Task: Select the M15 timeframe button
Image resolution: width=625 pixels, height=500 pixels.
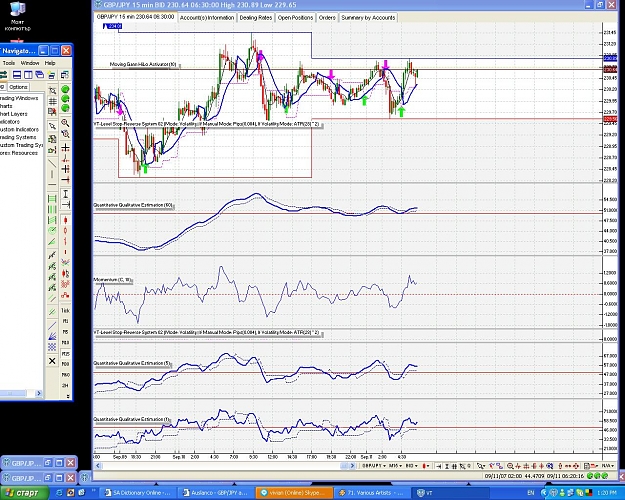Action: pyautogui.click(x=65, y=354)
